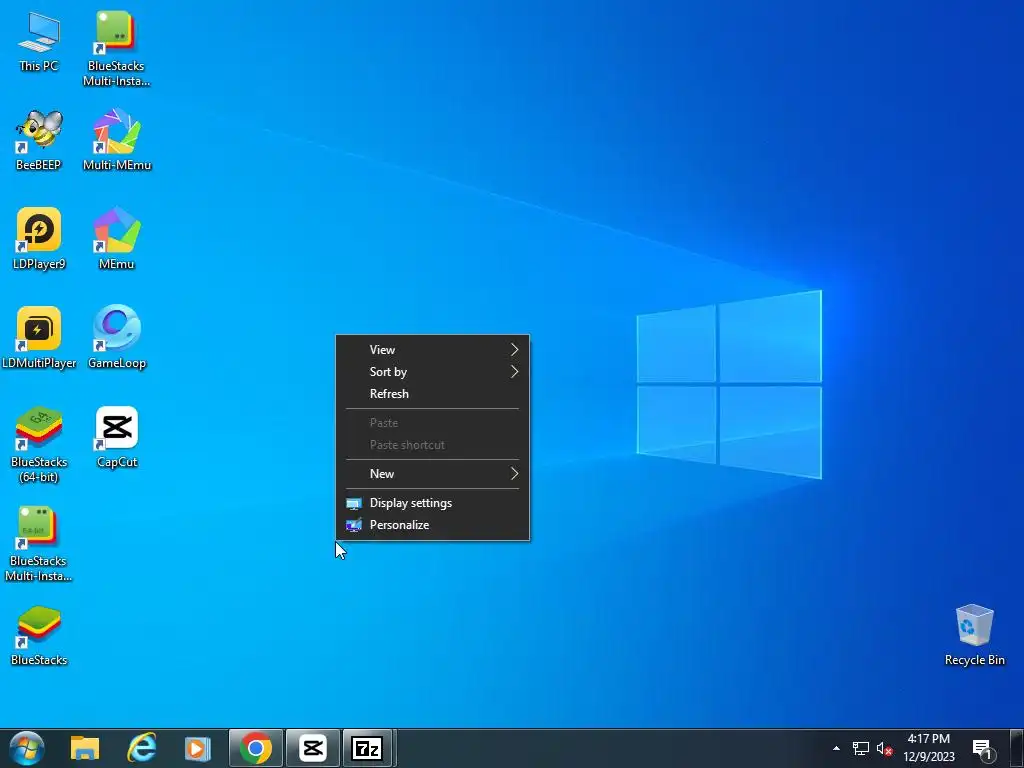The width and height of the screenshot is (1024, 768).
Task: Select the BeeBEEP desktop shortcut
Action: click(39, 140)
